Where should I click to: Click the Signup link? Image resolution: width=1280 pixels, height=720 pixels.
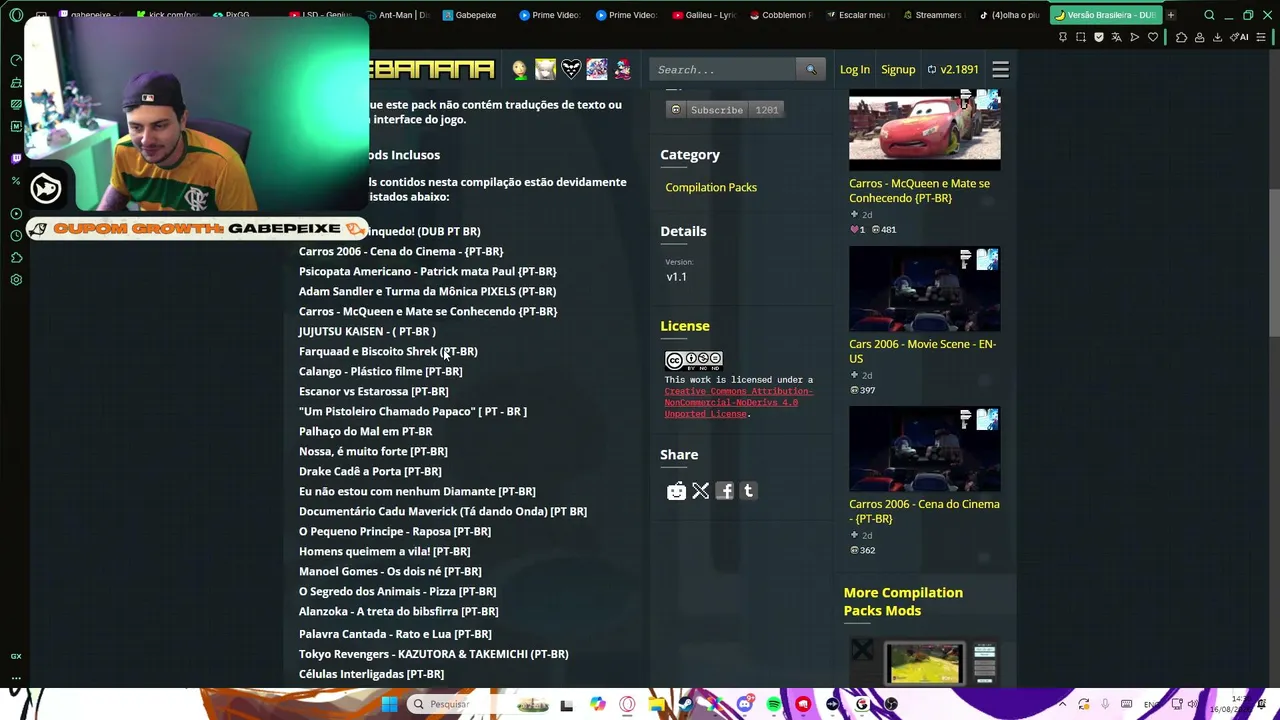(898, 69)
